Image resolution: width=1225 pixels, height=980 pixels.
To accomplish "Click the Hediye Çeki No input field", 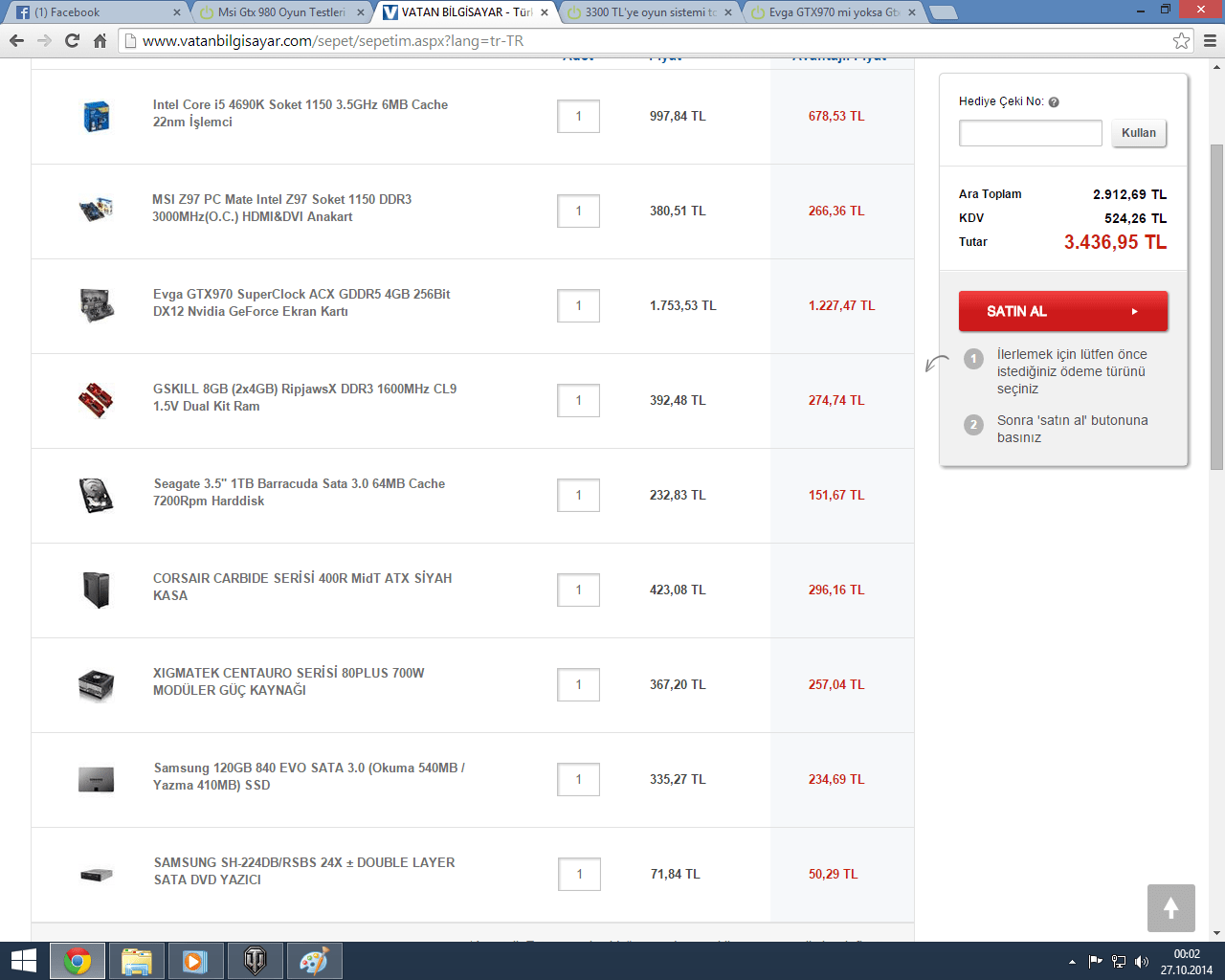I will [x=1031, y=133].
